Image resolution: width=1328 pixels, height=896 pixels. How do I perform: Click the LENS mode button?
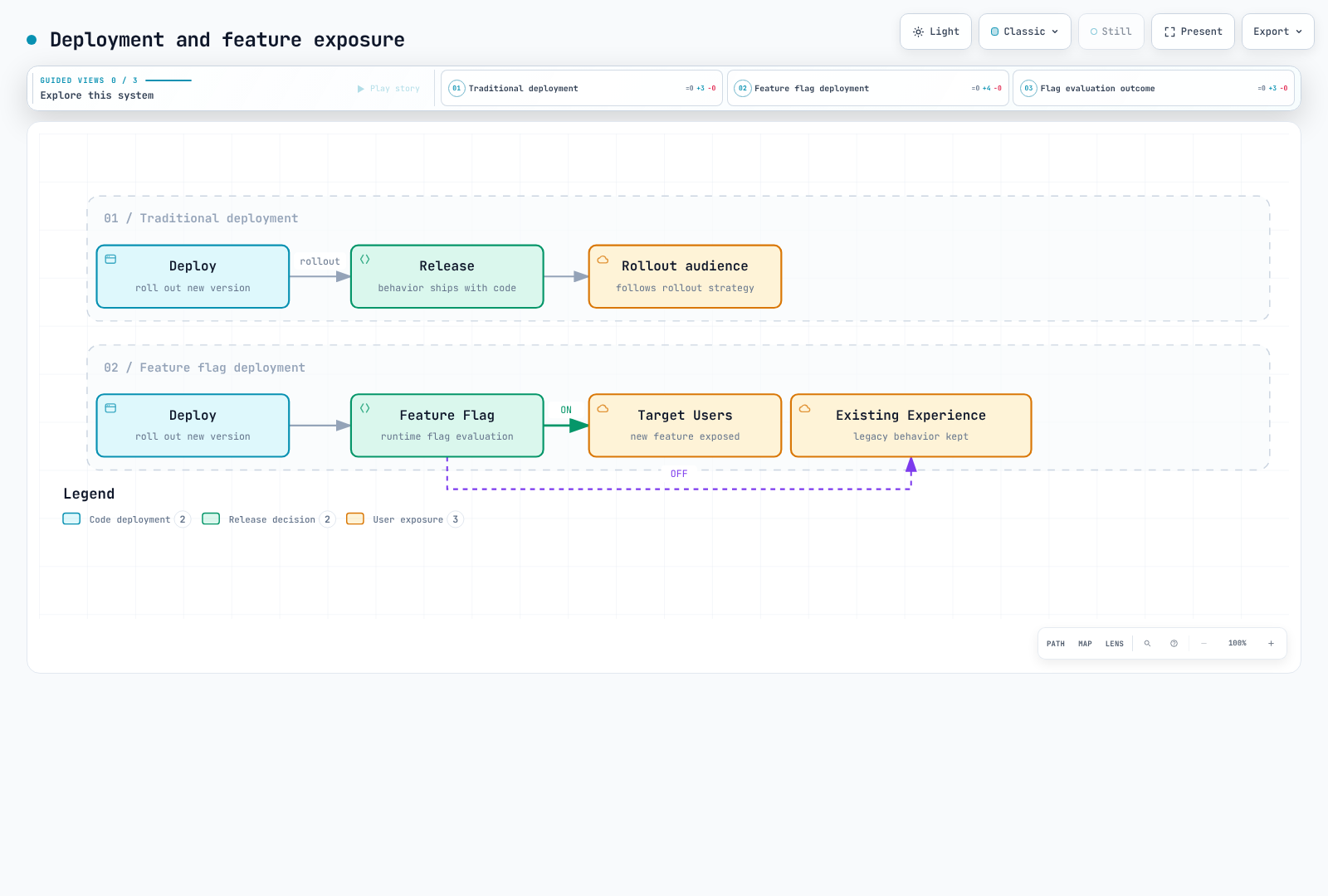pyautogui.click(x=1115, y=644)
